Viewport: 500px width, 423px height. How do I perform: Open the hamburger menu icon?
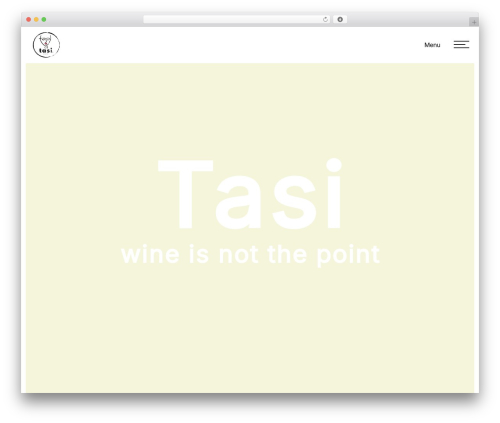coord(461,45)
